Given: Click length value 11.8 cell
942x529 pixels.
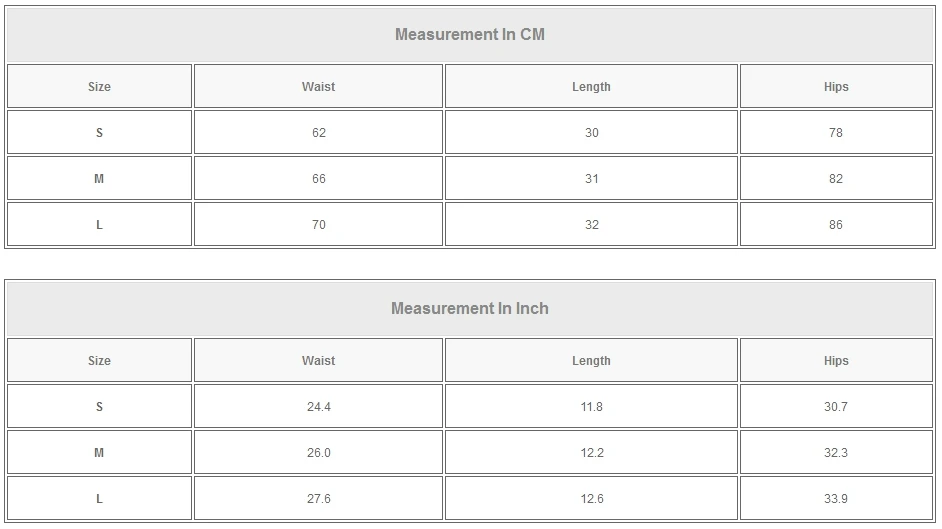Looking at the screenshot, I should [591, 407].
